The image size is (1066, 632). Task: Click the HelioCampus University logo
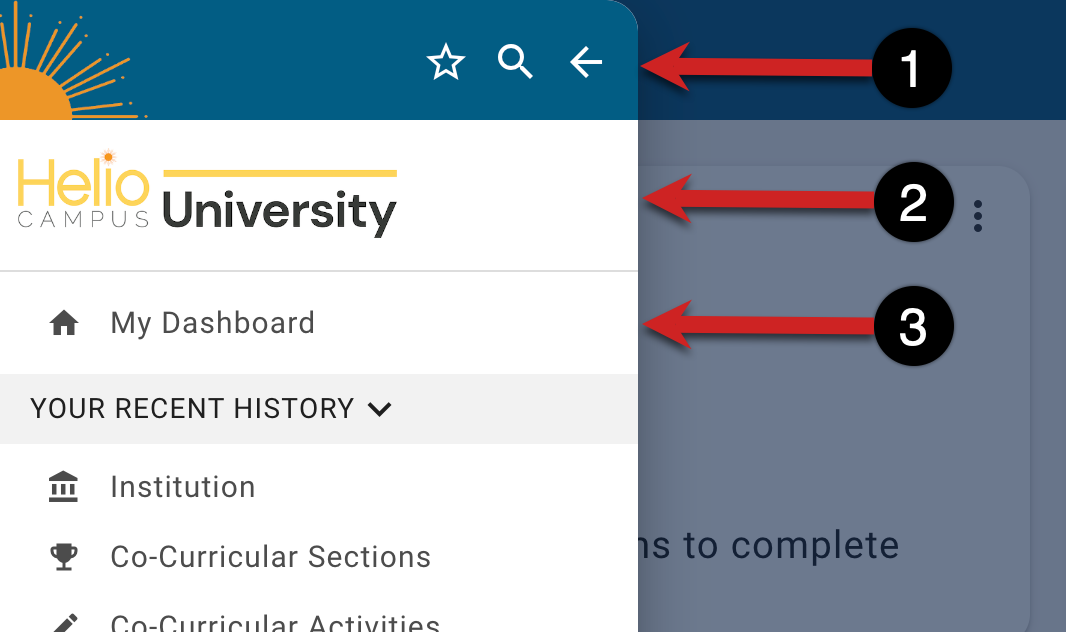[x=207, y=197]
